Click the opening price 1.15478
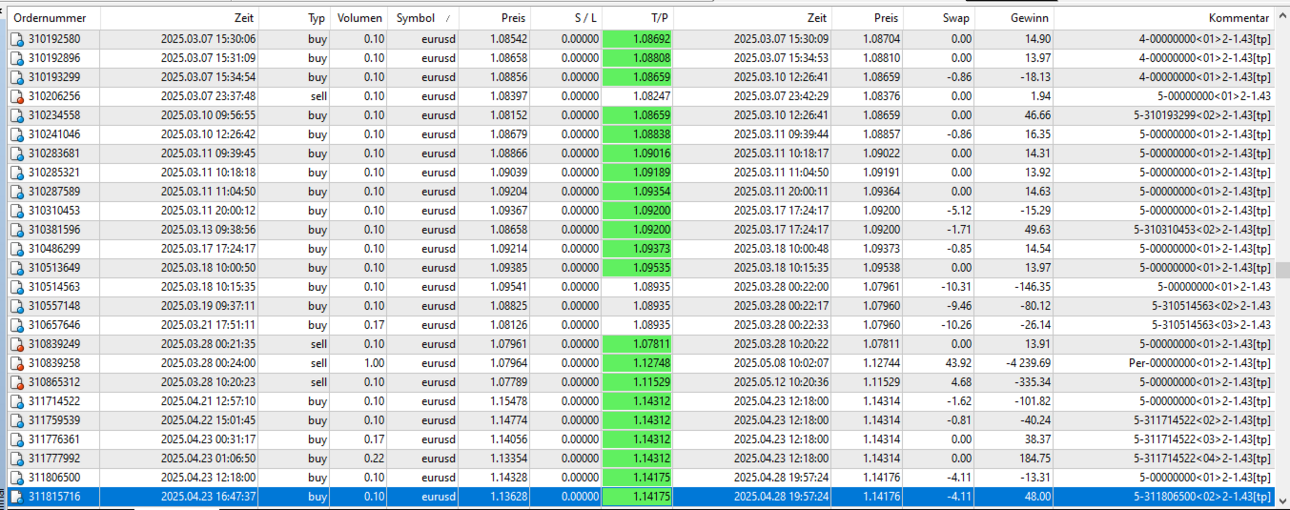This screenshot has height=510, width=1290. pyautogui.click(x=508, y=400)
